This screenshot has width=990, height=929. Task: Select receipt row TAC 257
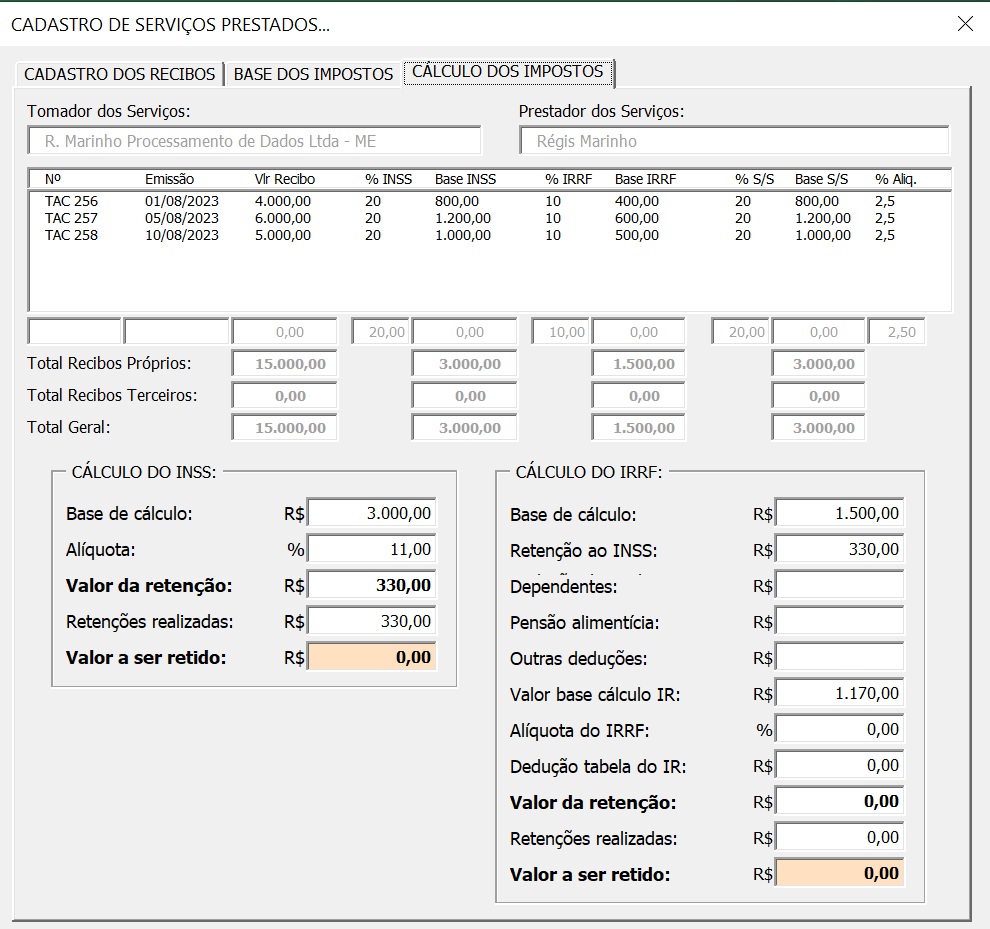72,218
